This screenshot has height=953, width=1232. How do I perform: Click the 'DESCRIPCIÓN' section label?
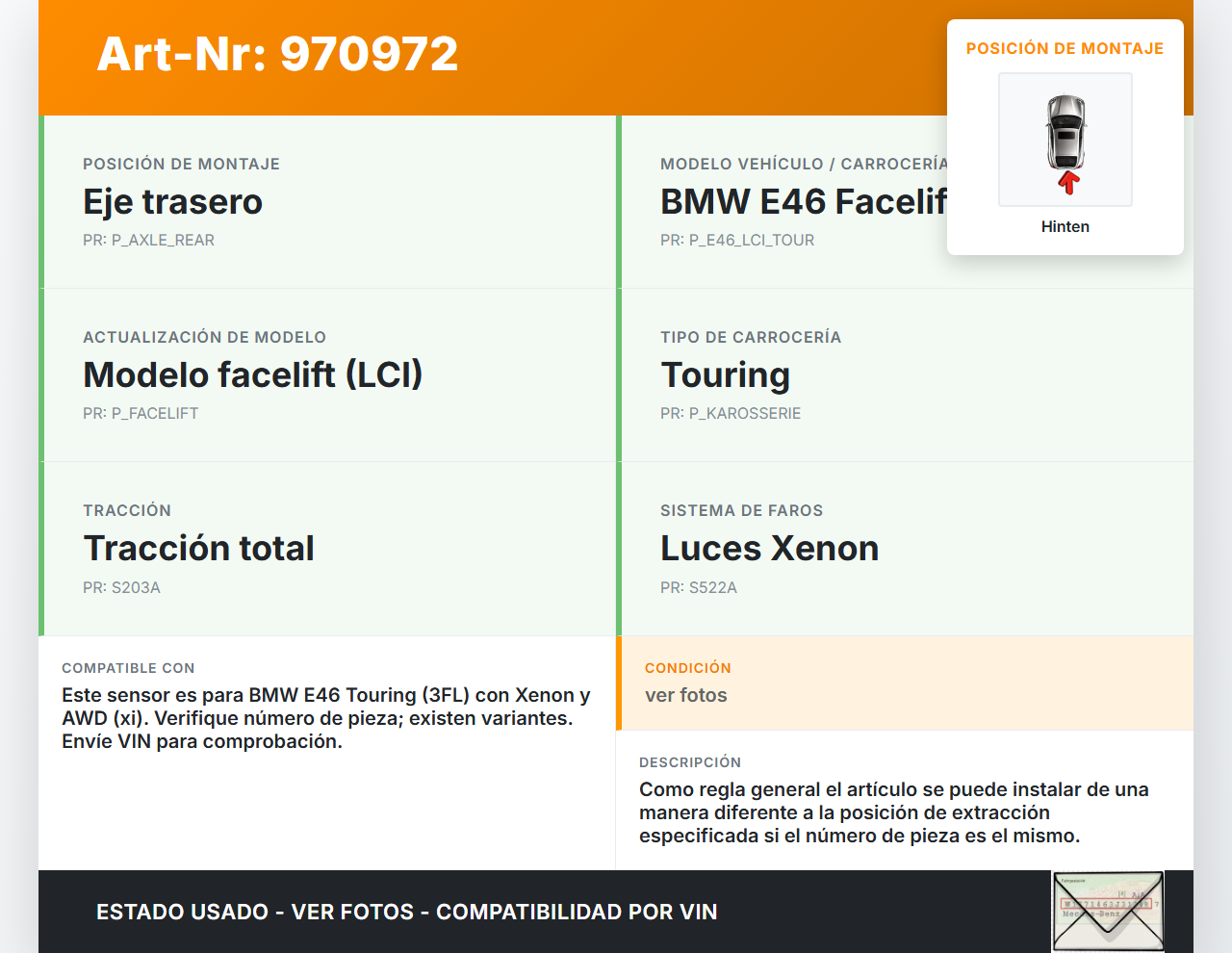click(690, 762)
